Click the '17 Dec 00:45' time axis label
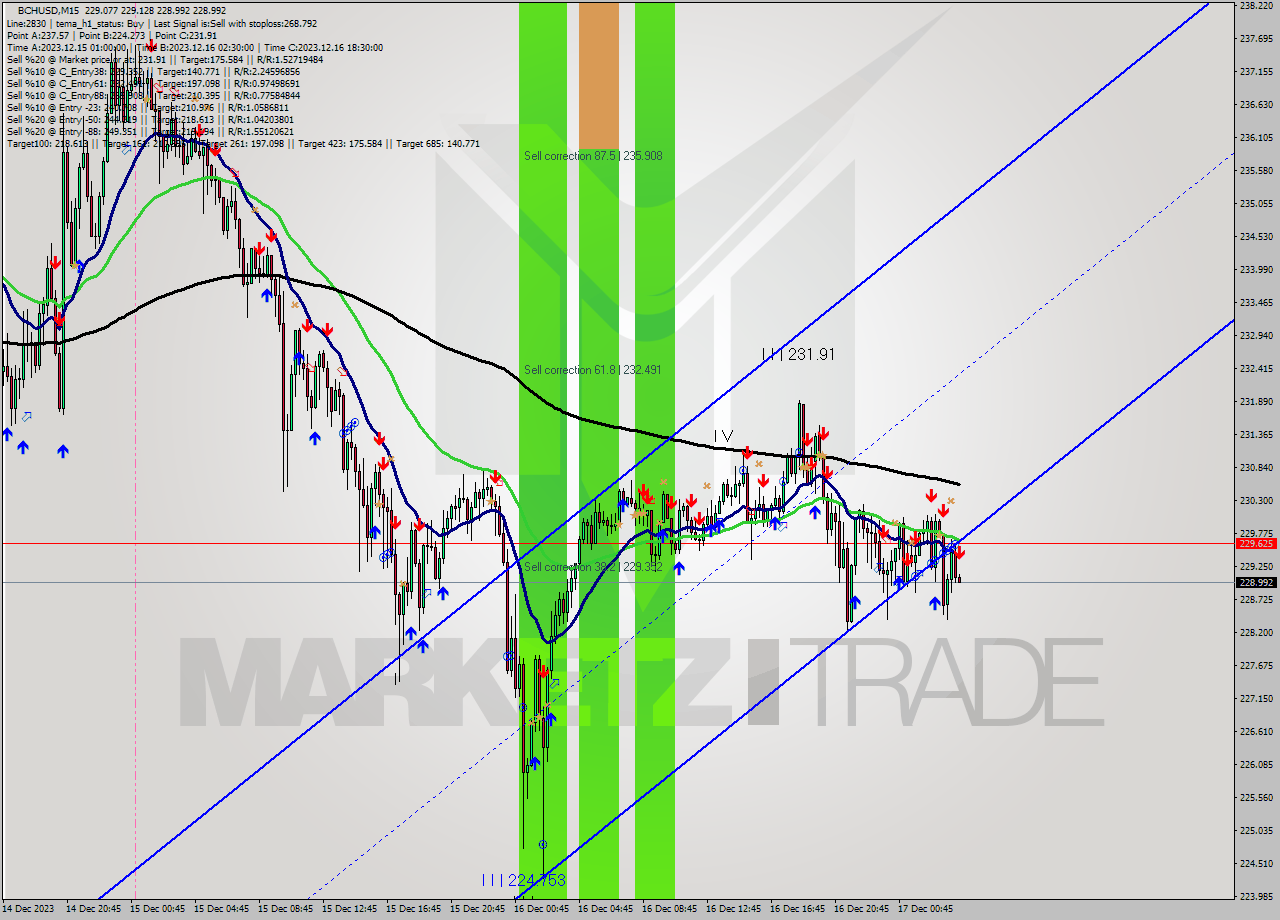 pos(926,909)
